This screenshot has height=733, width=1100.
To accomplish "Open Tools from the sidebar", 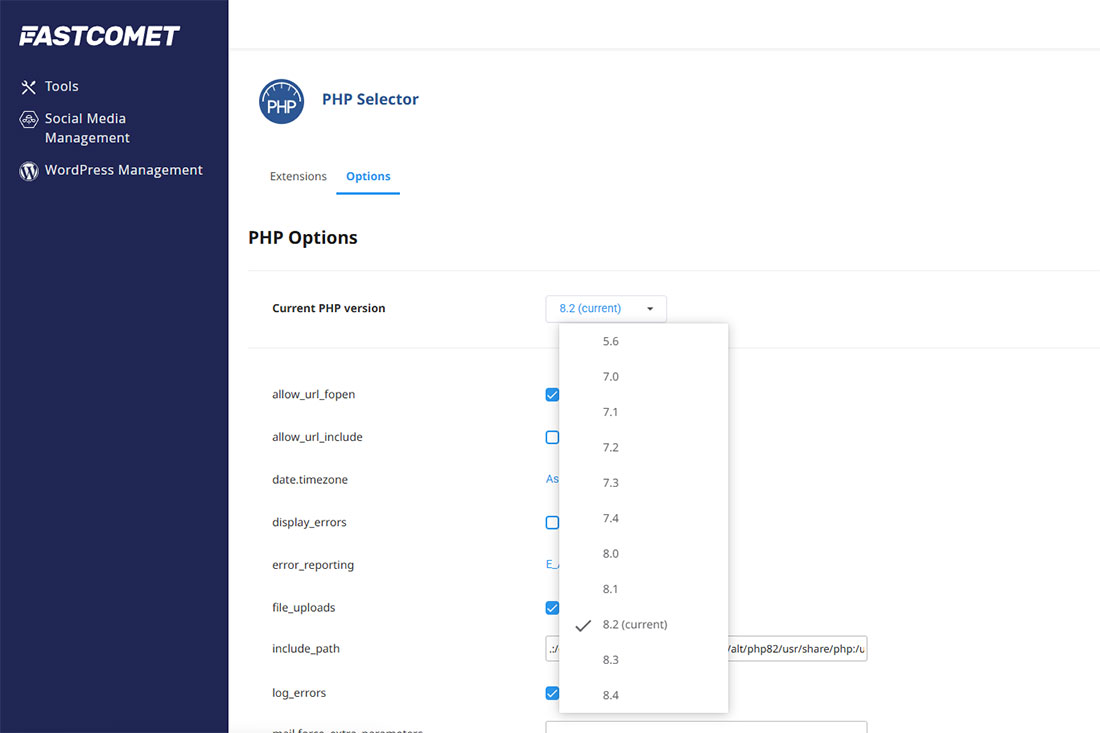I will [x=61, y=87].
